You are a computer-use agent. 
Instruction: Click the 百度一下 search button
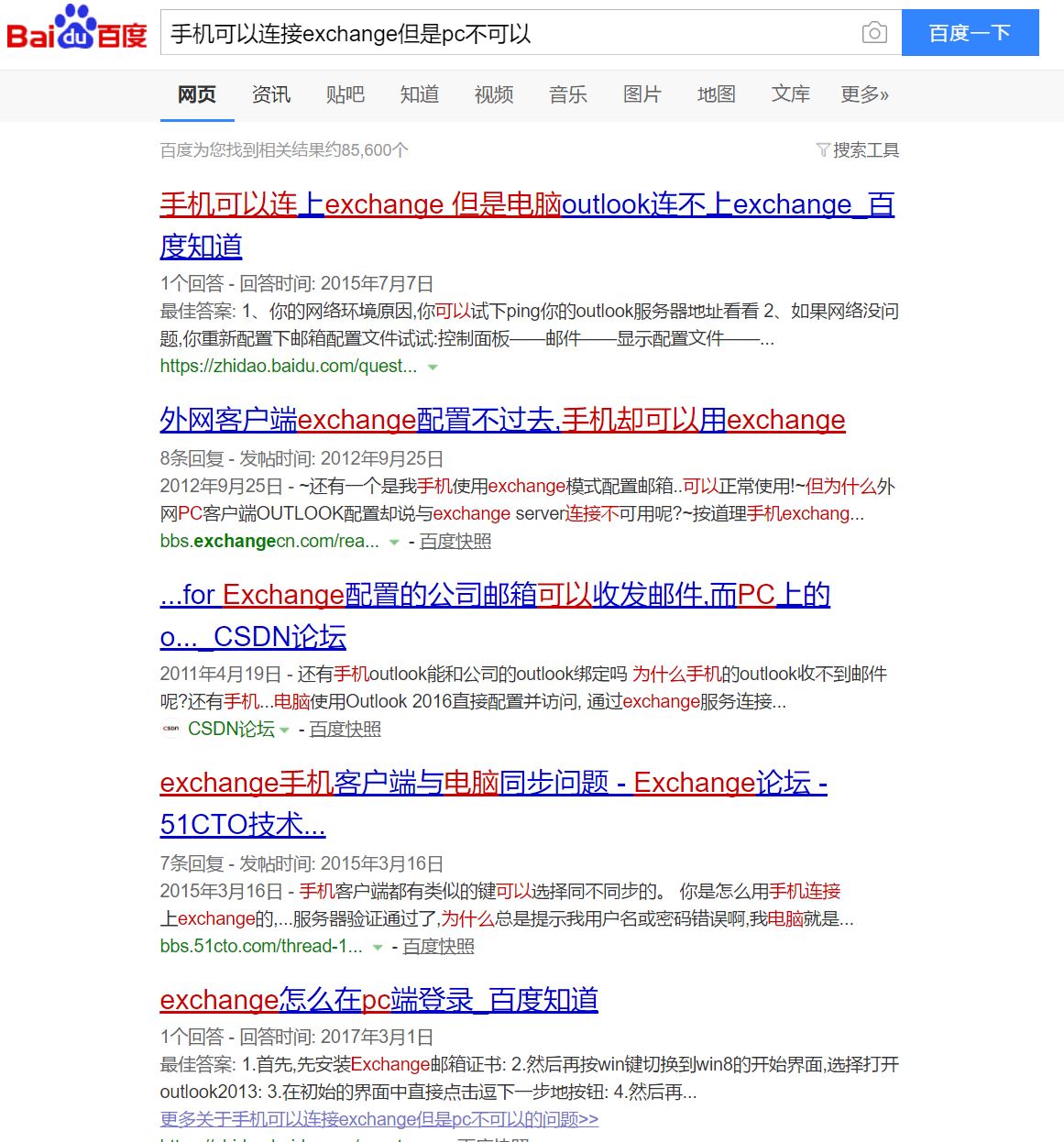tap(971, 33)
